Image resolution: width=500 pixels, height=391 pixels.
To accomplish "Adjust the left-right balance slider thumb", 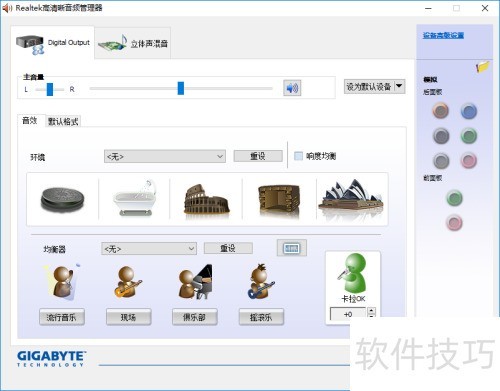I will point(50,89).
